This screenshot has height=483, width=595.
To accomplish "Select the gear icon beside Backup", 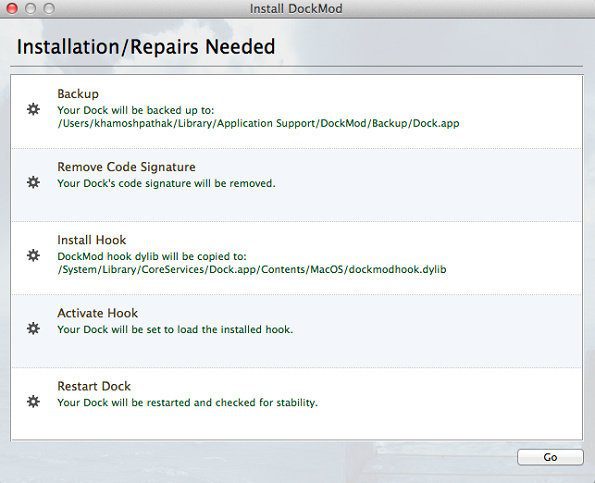I will pyautogui.click(x=33, y=109).
